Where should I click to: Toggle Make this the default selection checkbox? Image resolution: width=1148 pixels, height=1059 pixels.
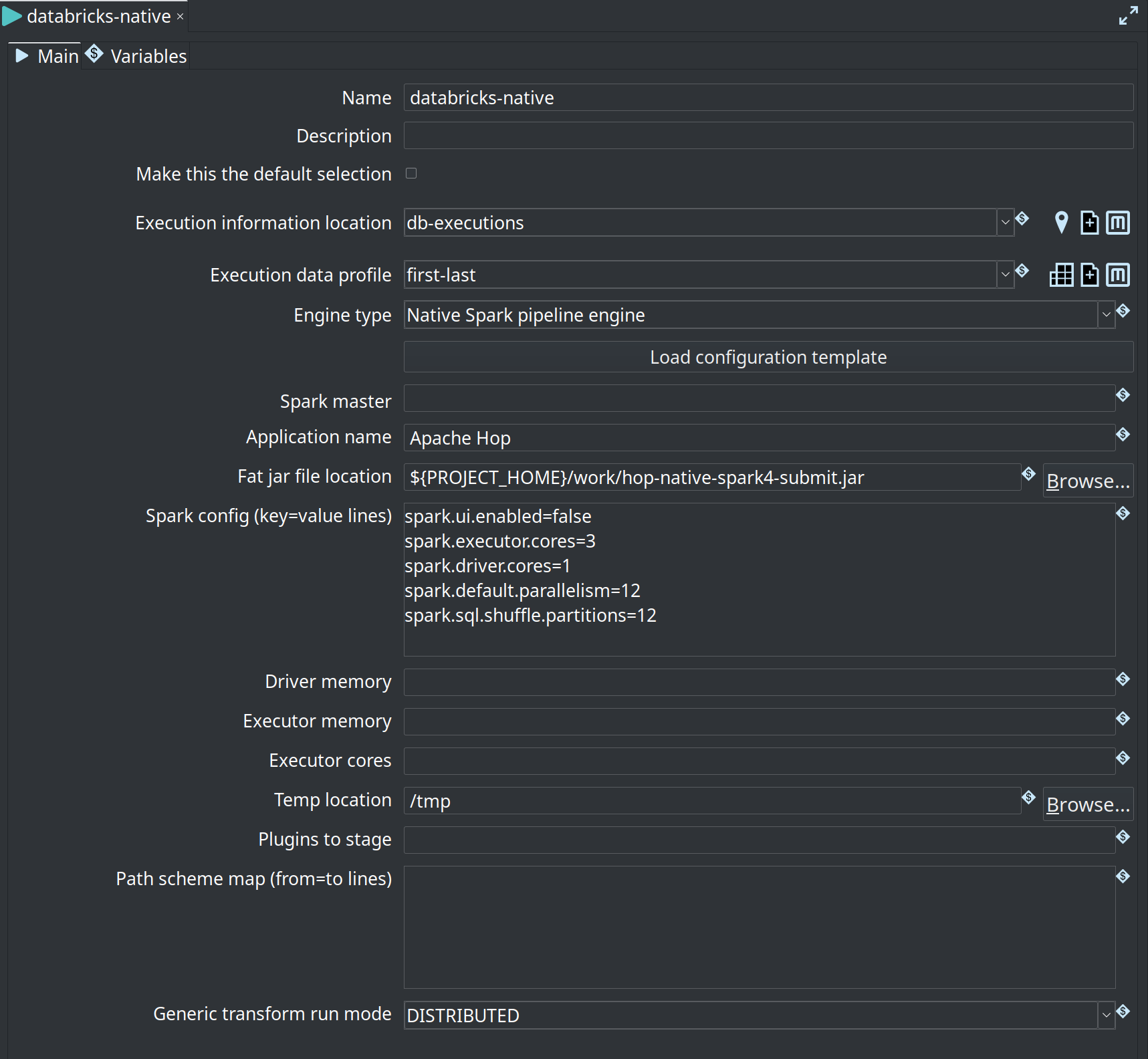(x=411, y=173)
